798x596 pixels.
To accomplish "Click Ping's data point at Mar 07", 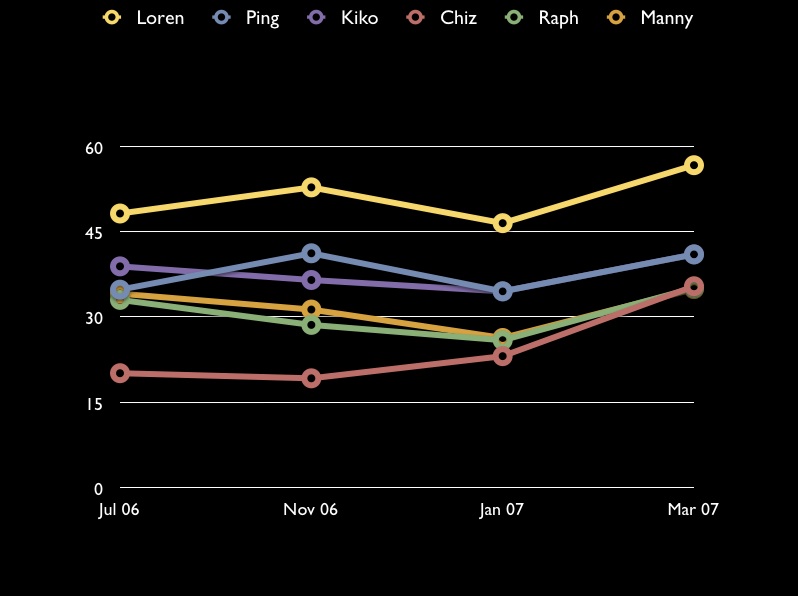I will coord(693,255).
